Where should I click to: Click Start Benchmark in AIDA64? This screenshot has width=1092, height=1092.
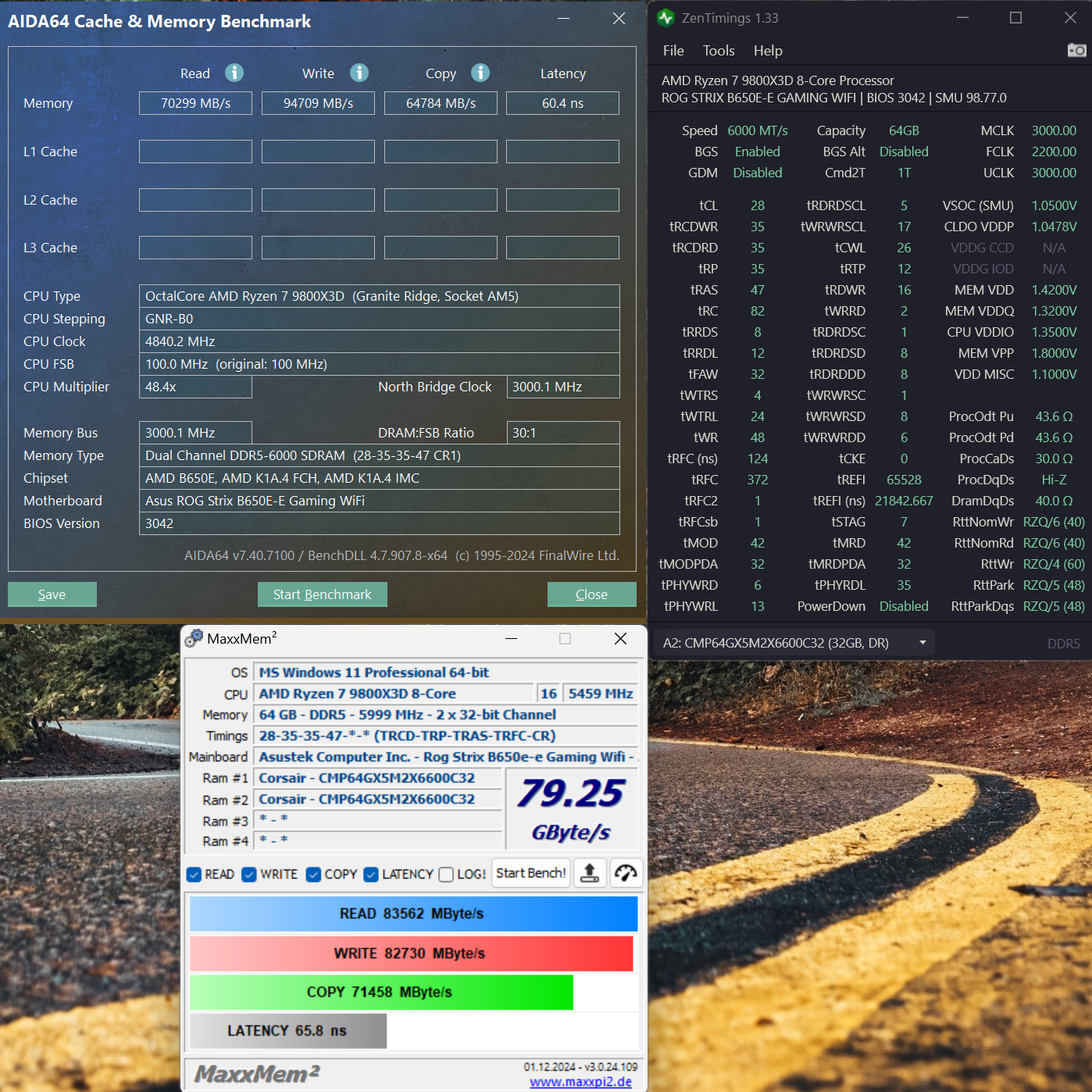click(x=323, y=594)
